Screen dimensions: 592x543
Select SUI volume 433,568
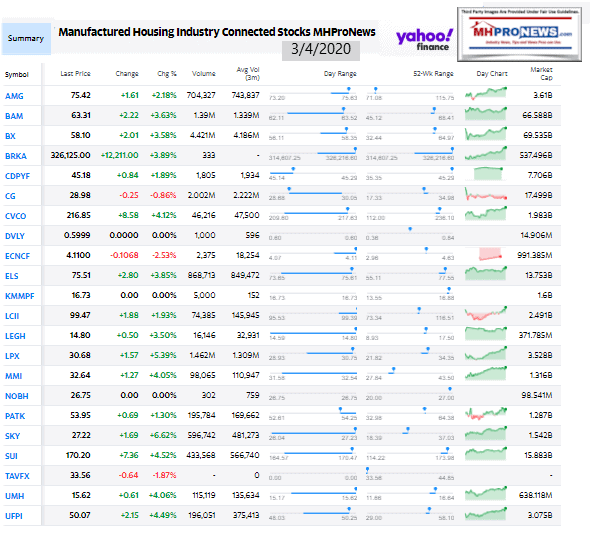pos(201,455)
